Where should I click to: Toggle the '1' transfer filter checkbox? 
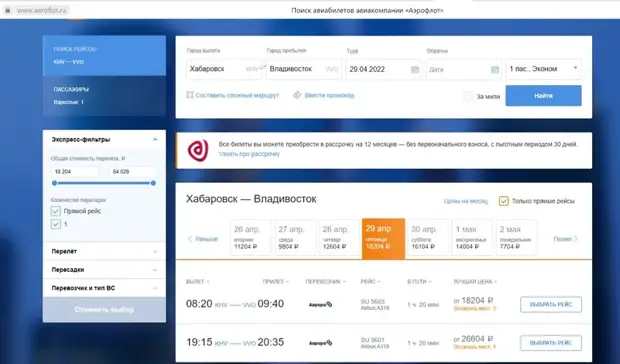[x=56, y=224]
